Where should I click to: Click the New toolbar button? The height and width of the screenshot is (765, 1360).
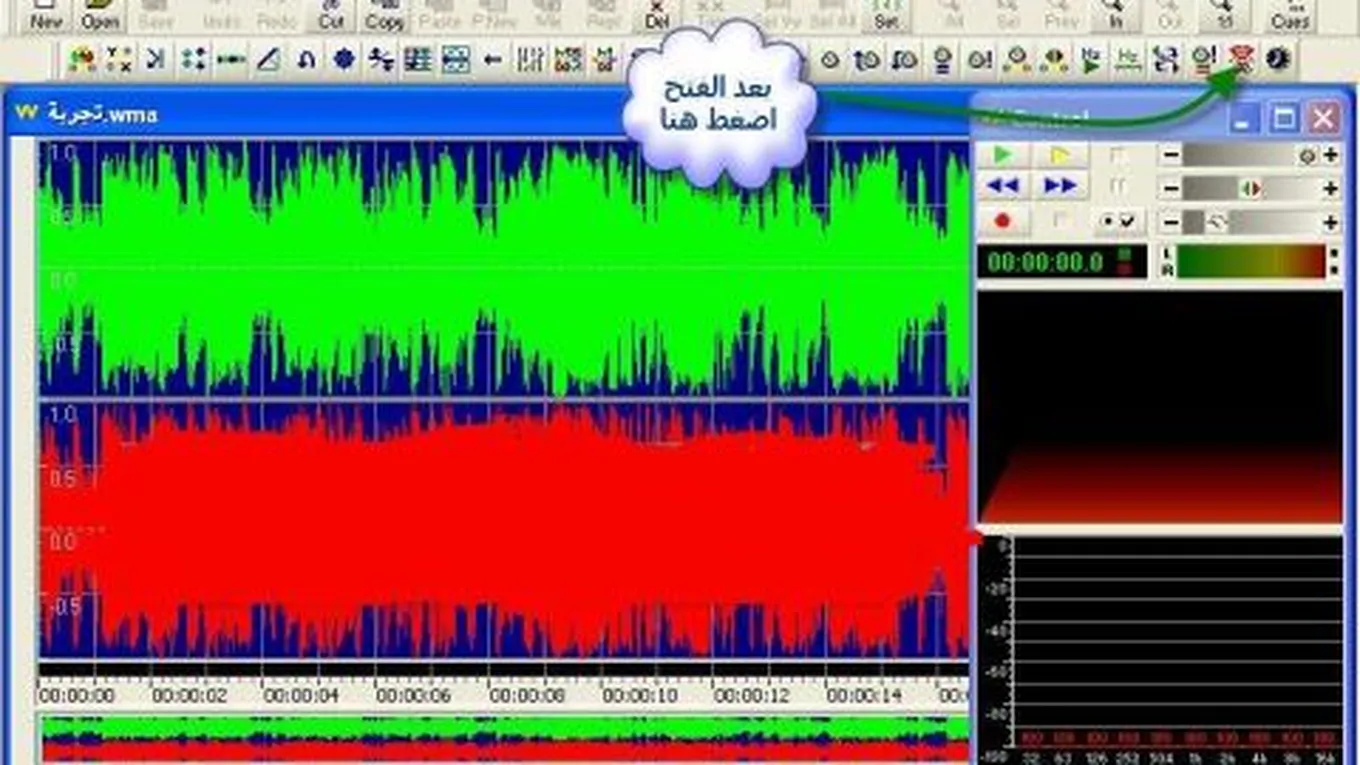click(45, 14)
